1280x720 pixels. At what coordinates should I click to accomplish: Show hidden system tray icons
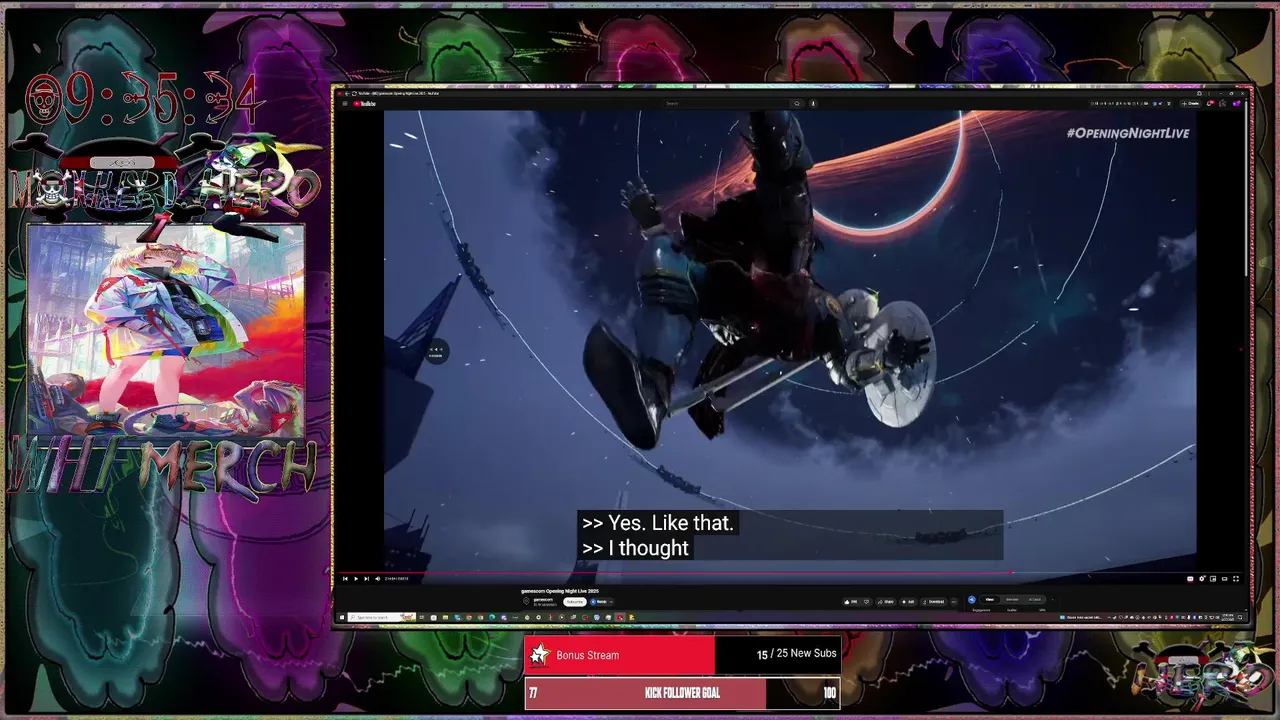[x=1109, y=617]
